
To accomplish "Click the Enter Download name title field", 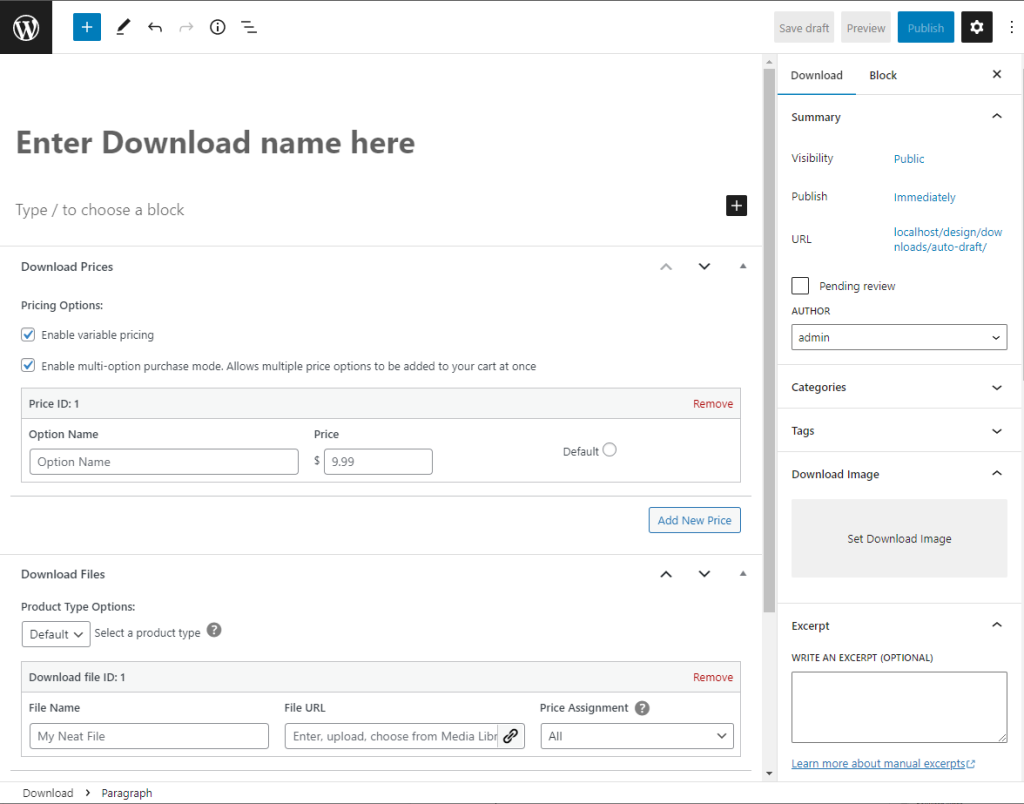I will [216, 142].
